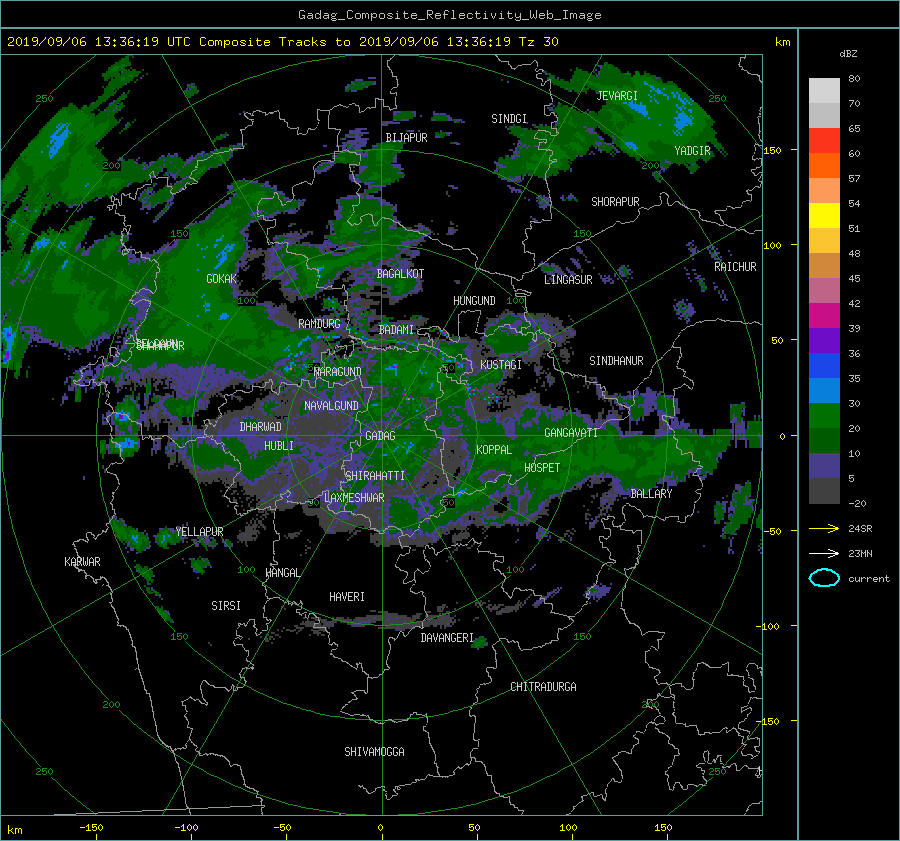Click the SINDHANUR label
Image resolution: width=900 pixels, height=841 pixels.
tap(616, 361)
